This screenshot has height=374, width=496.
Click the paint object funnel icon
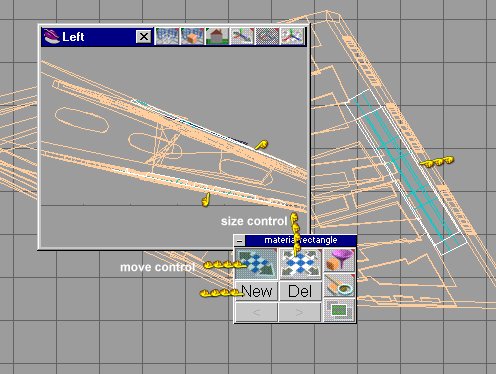339,260
